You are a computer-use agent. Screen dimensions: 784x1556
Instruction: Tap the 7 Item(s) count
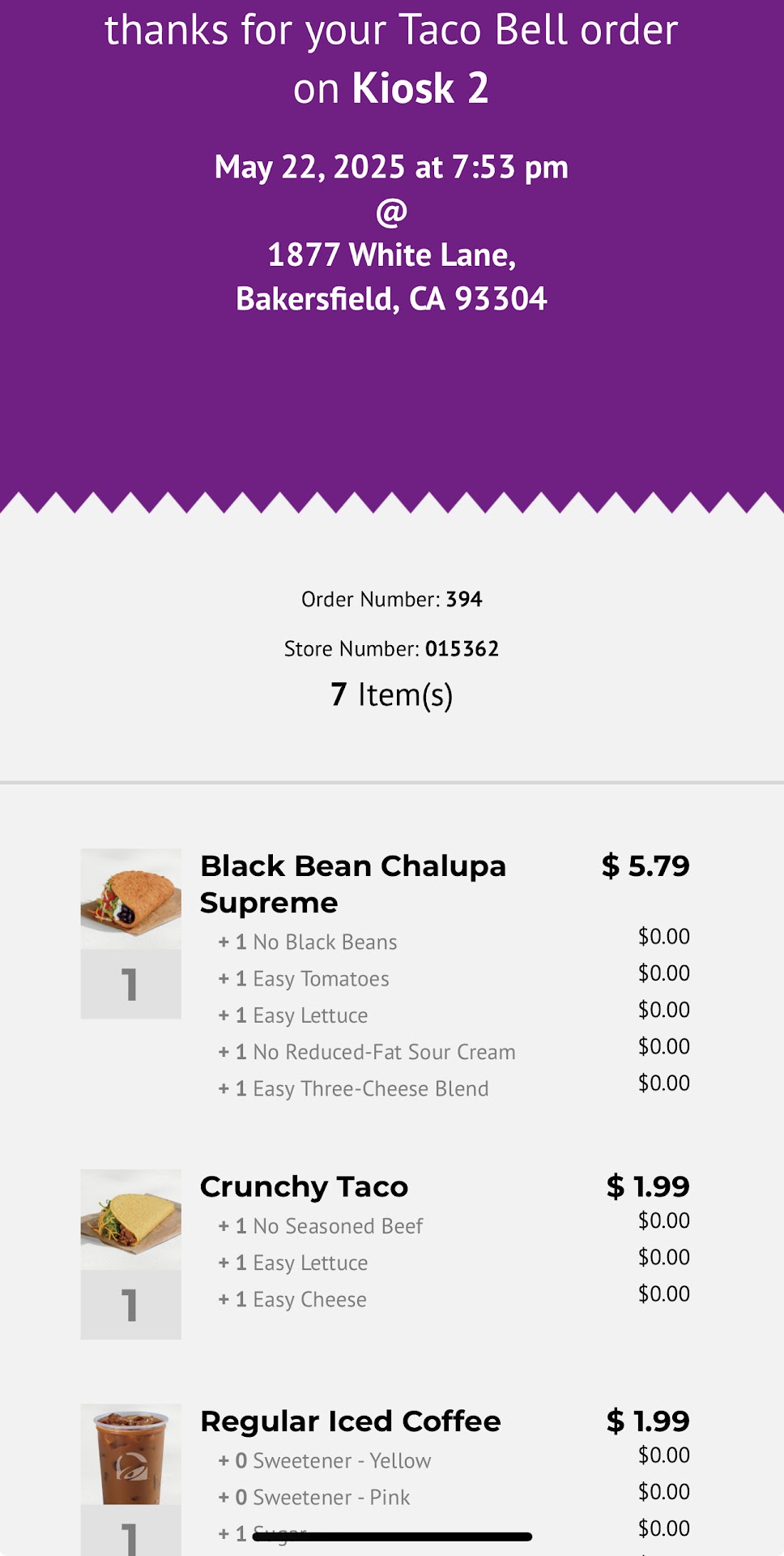(391, 695)
